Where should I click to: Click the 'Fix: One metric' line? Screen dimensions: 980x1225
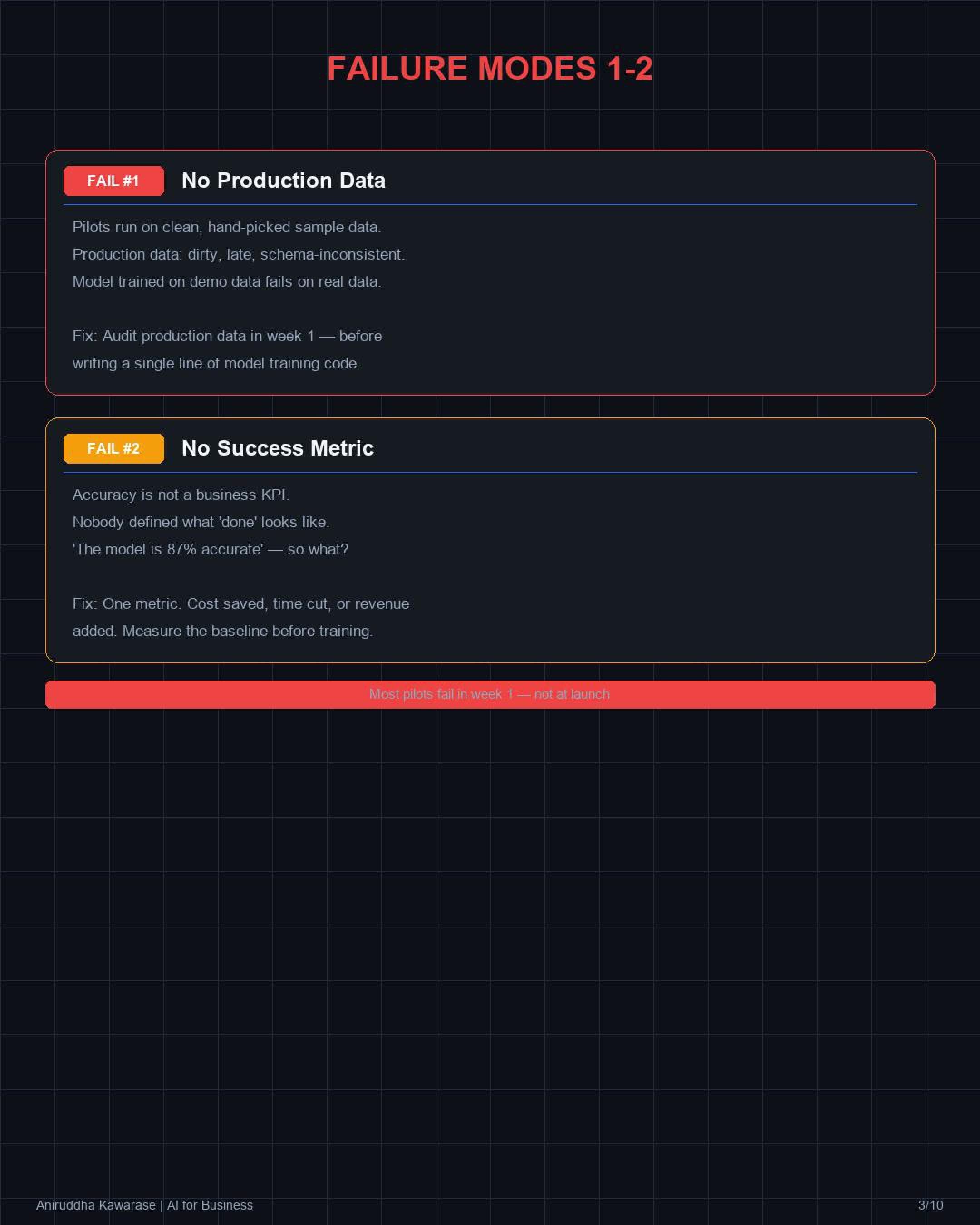[x=241, y=604]
